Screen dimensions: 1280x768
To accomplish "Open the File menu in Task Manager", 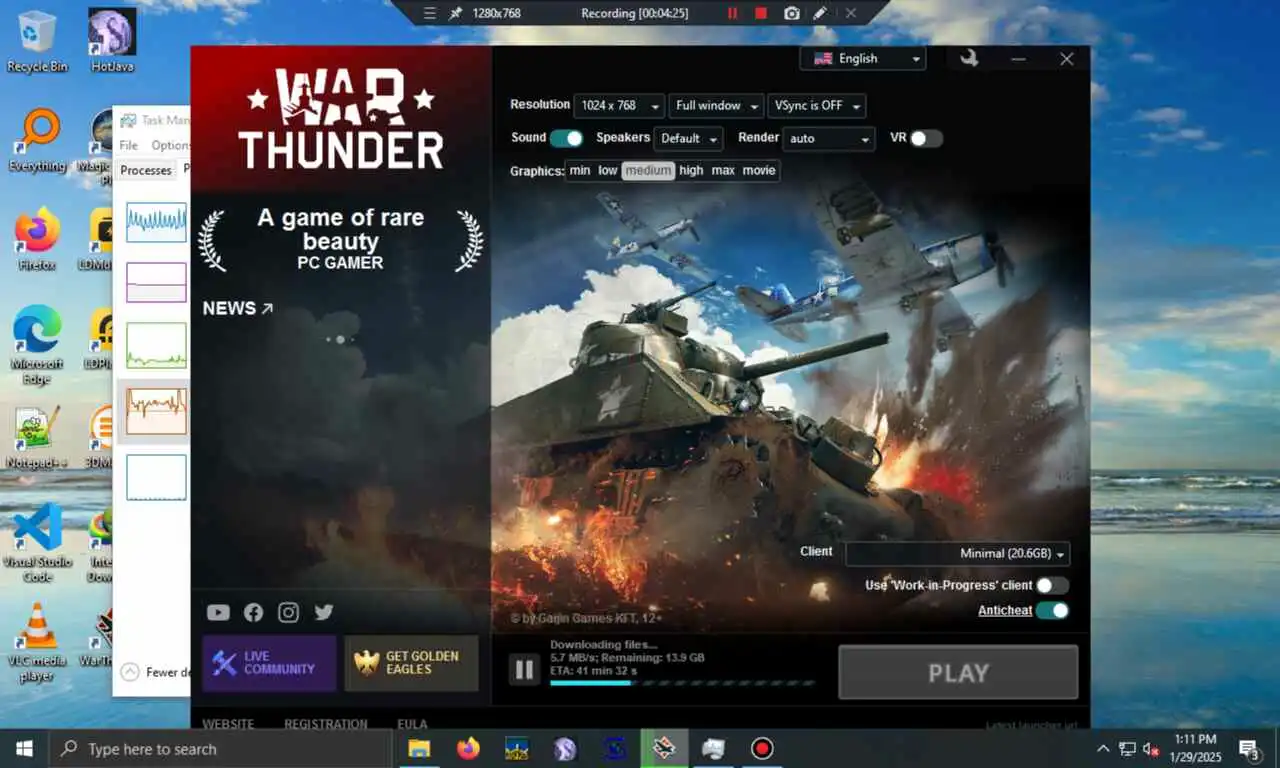I will [x=128, y=145].
